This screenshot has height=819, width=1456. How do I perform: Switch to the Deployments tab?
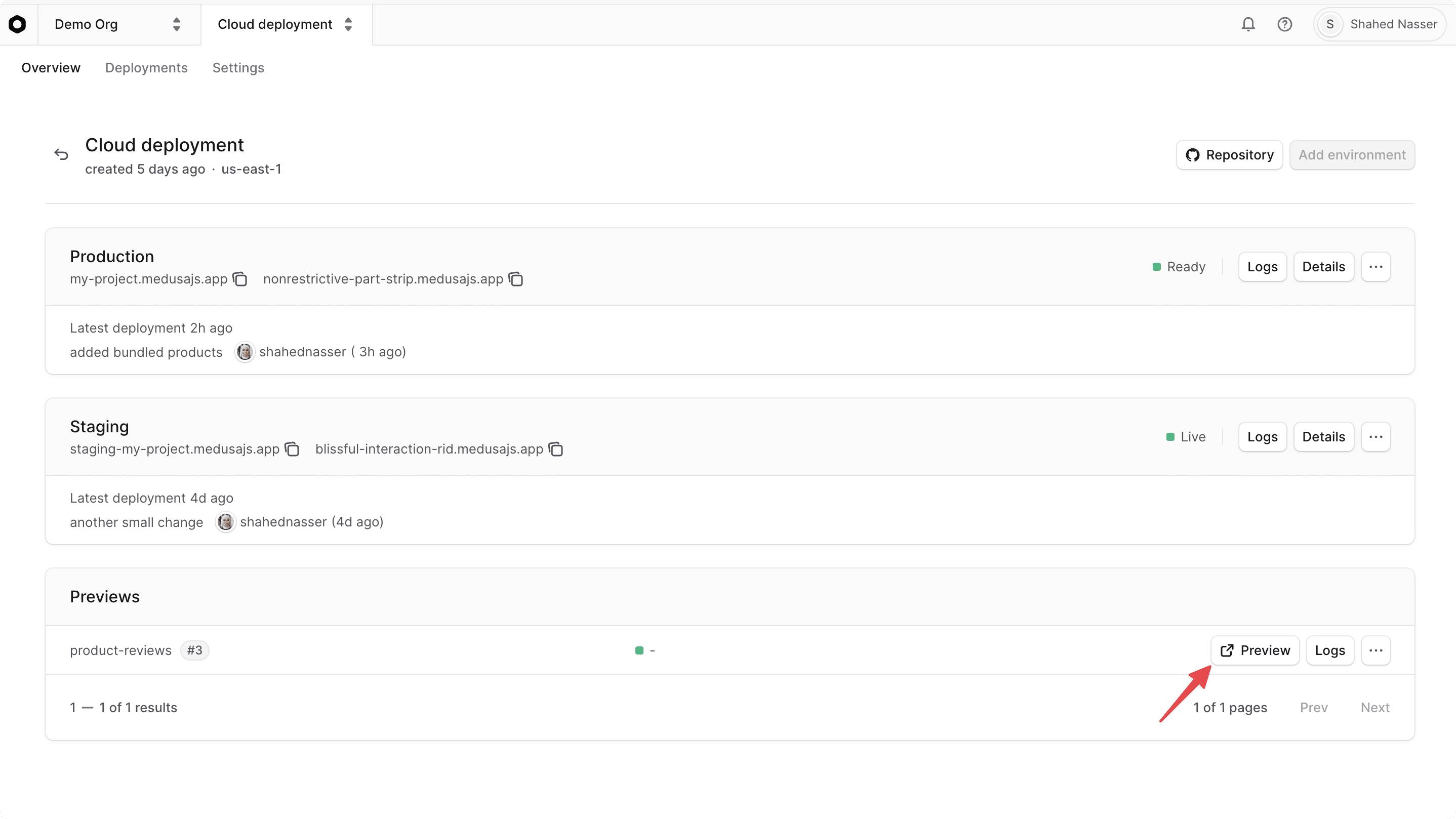146,68
